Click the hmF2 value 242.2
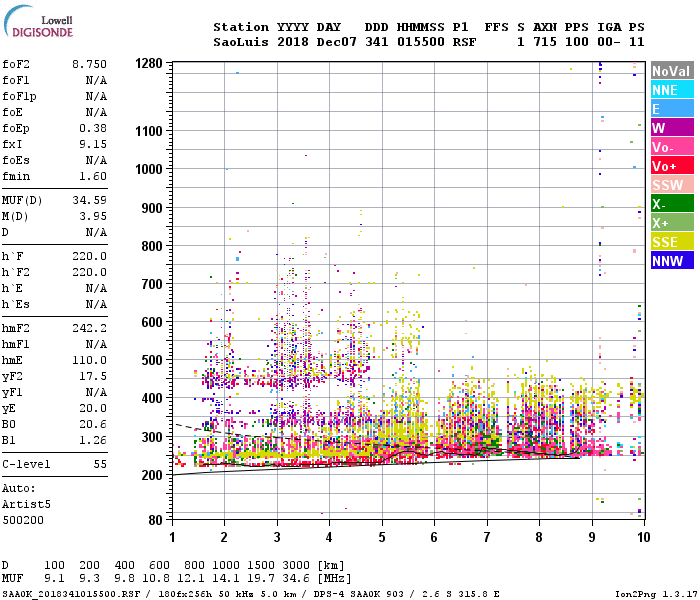Viewport: 700px width, 600px height. pos(89,329)
